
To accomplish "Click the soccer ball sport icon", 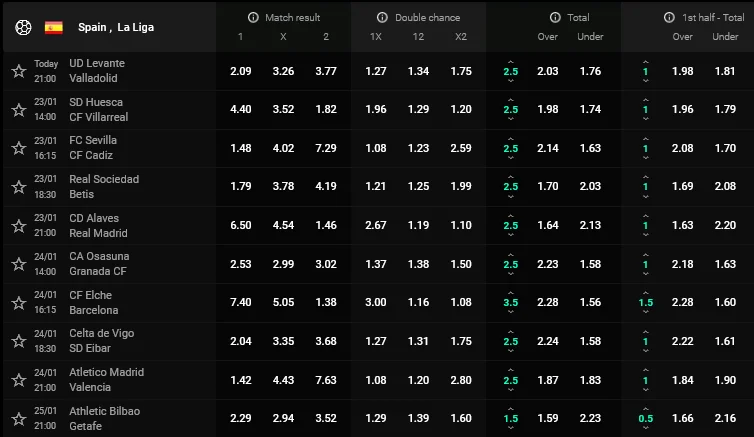I will pos(22,27).
